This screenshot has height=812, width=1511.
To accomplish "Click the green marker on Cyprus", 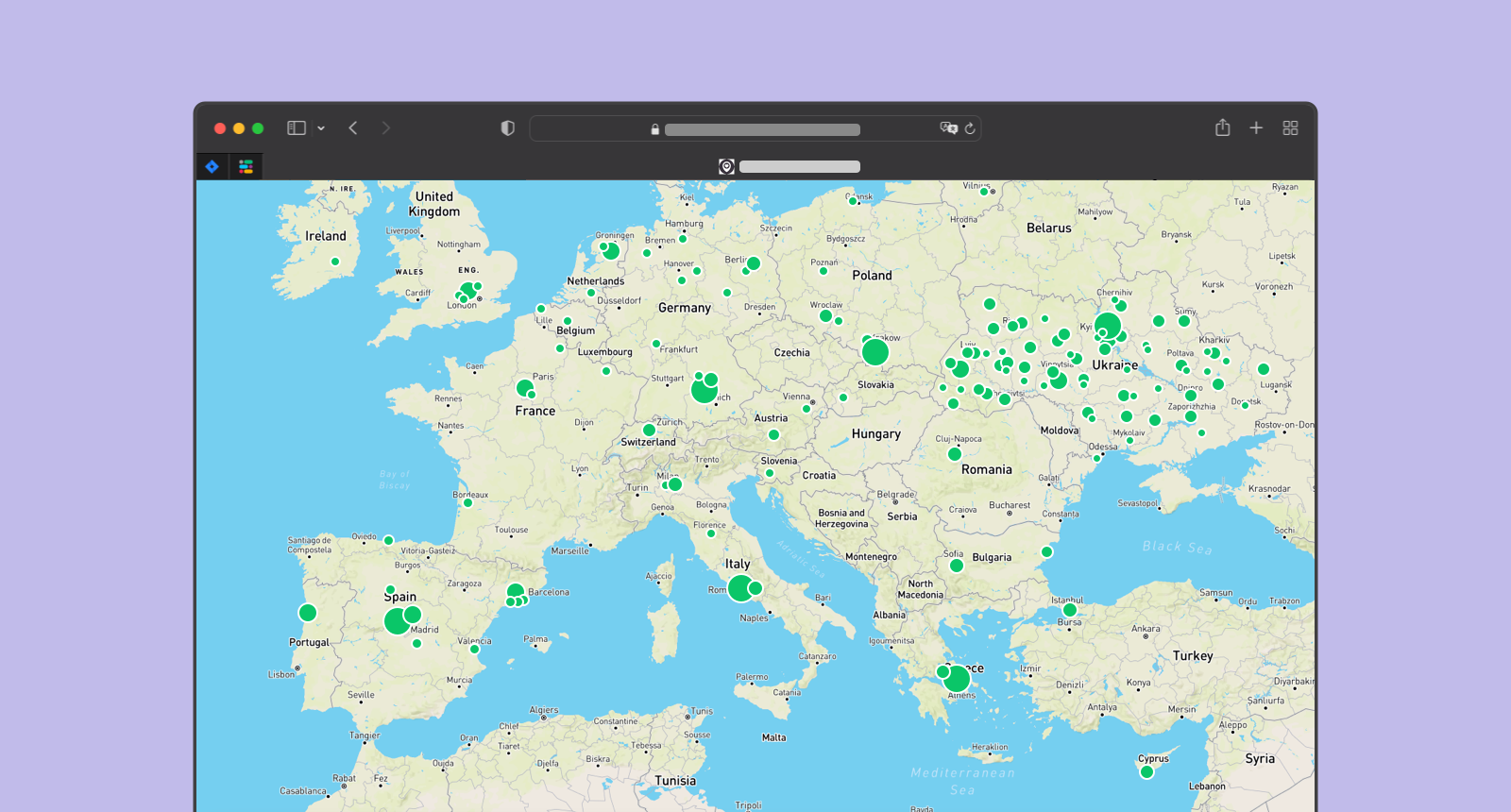I will click(1146, 772).
